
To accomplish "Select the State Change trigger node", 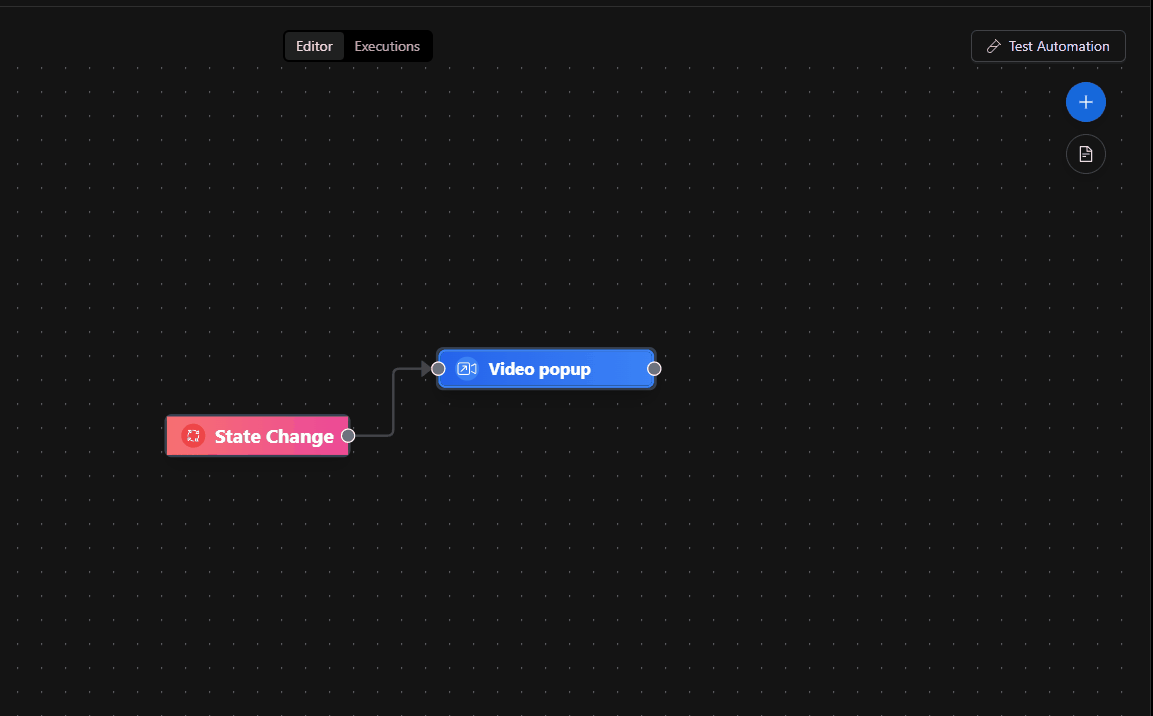I will (257, 436).
